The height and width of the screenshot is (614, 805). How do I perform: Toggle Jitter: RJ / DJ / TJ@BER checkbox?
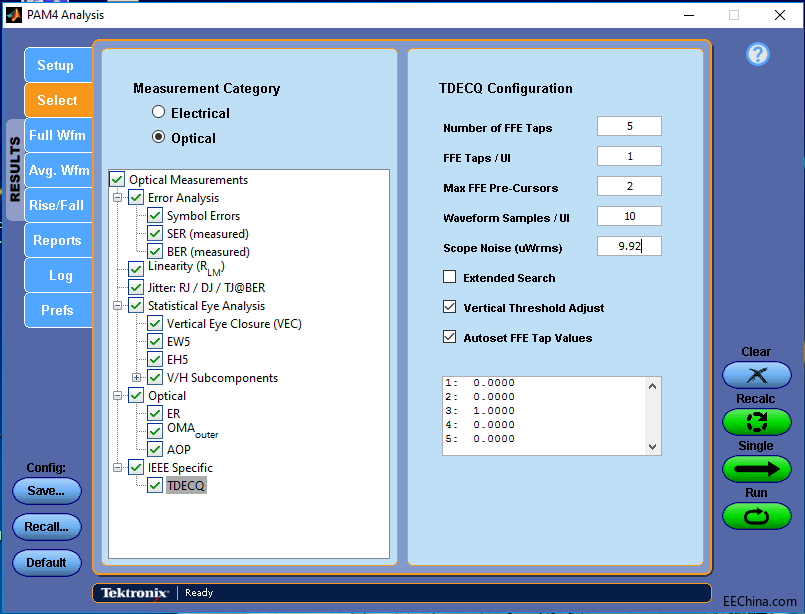click(136, 287)
